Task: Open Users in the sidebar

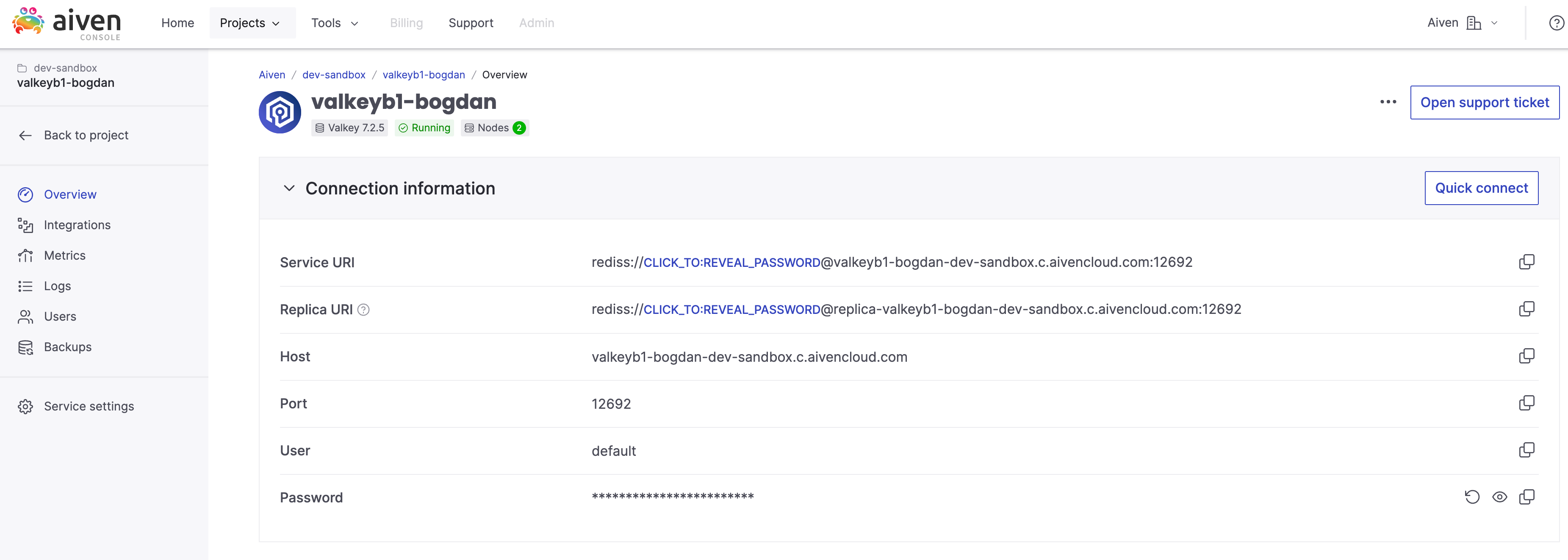Action: point(60,316)
